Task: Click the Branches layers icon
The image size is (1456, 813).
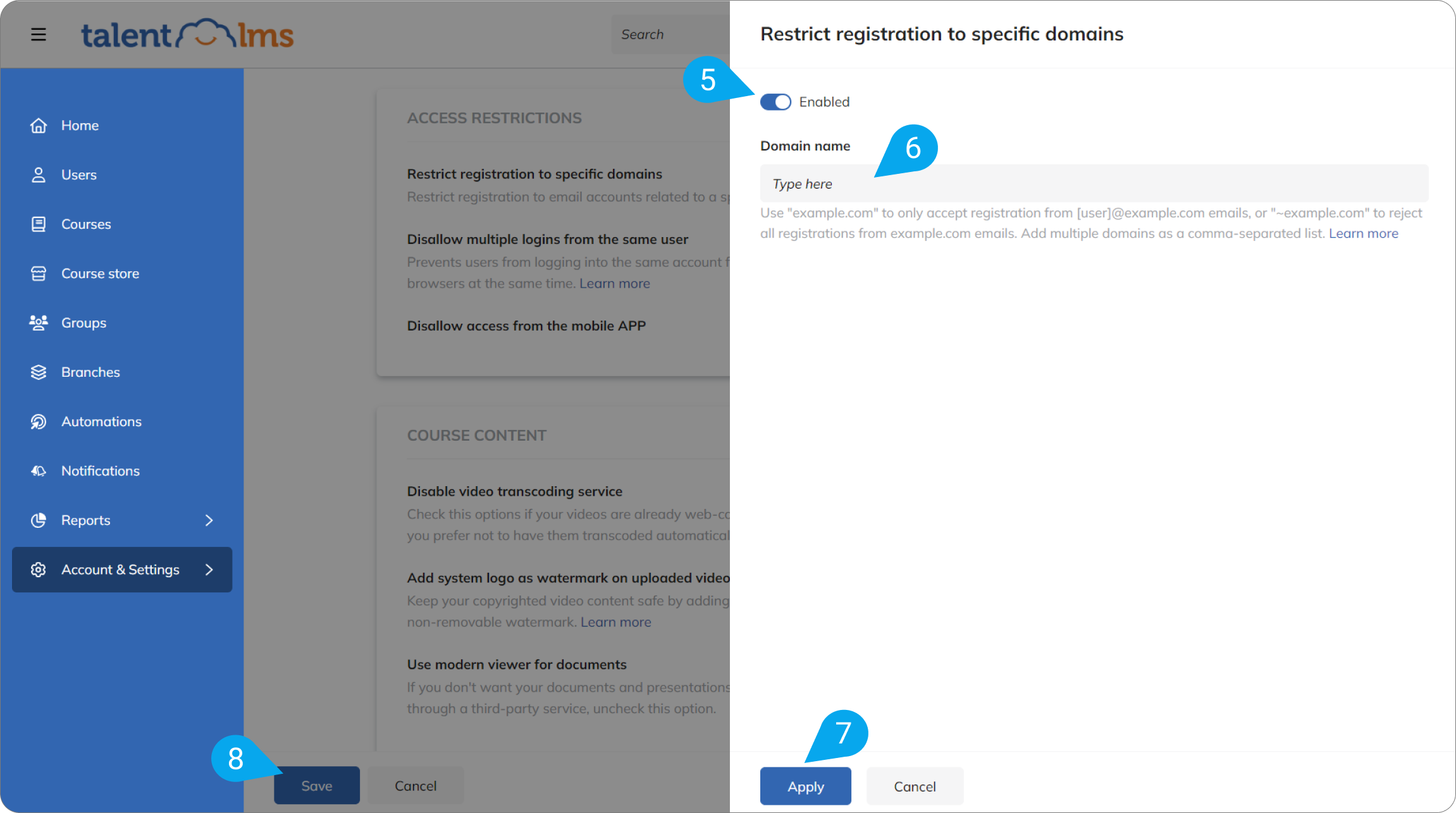Action: coord(39,372)
